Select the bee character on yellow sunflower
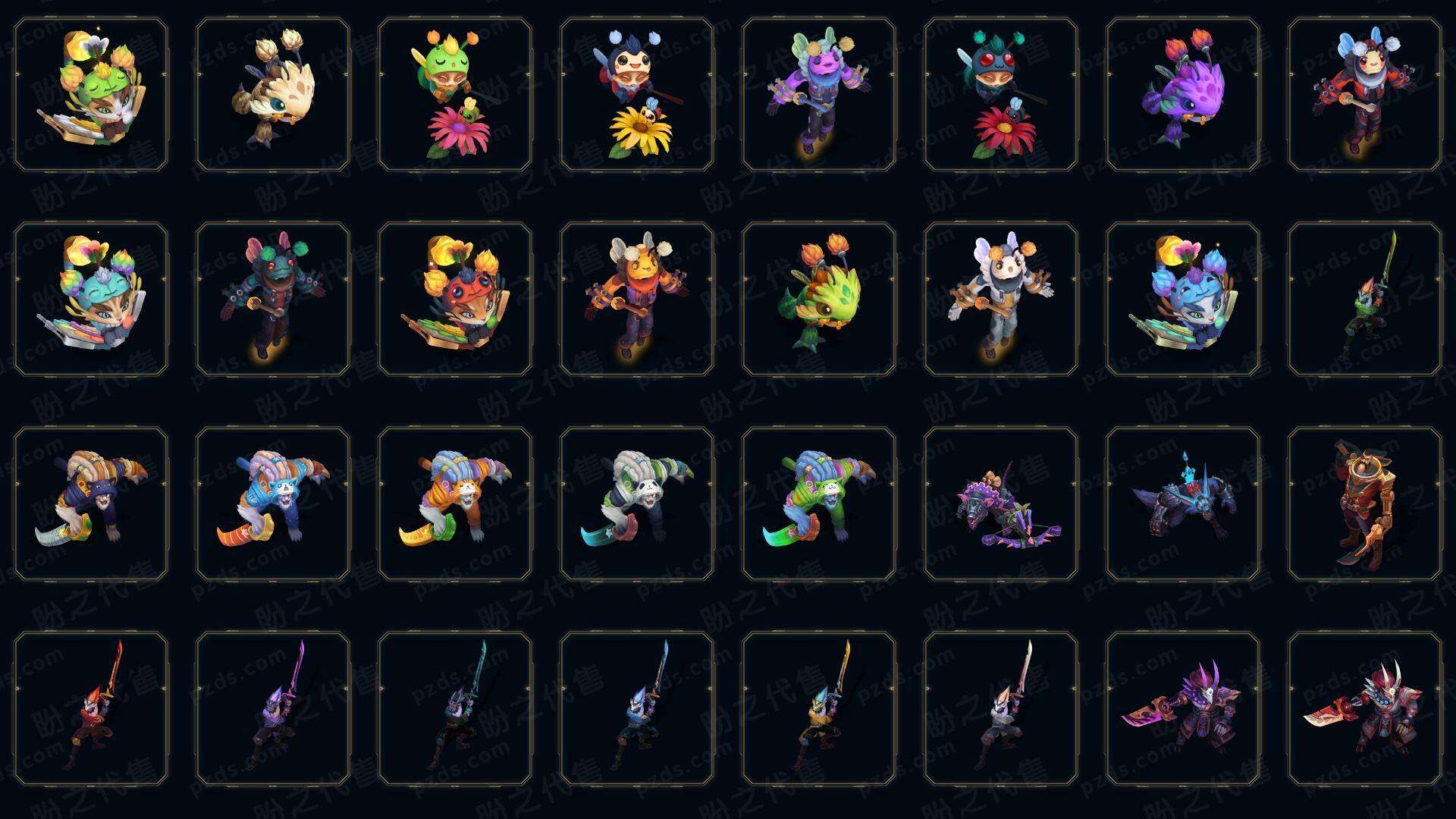 click(x=637, y=94)
